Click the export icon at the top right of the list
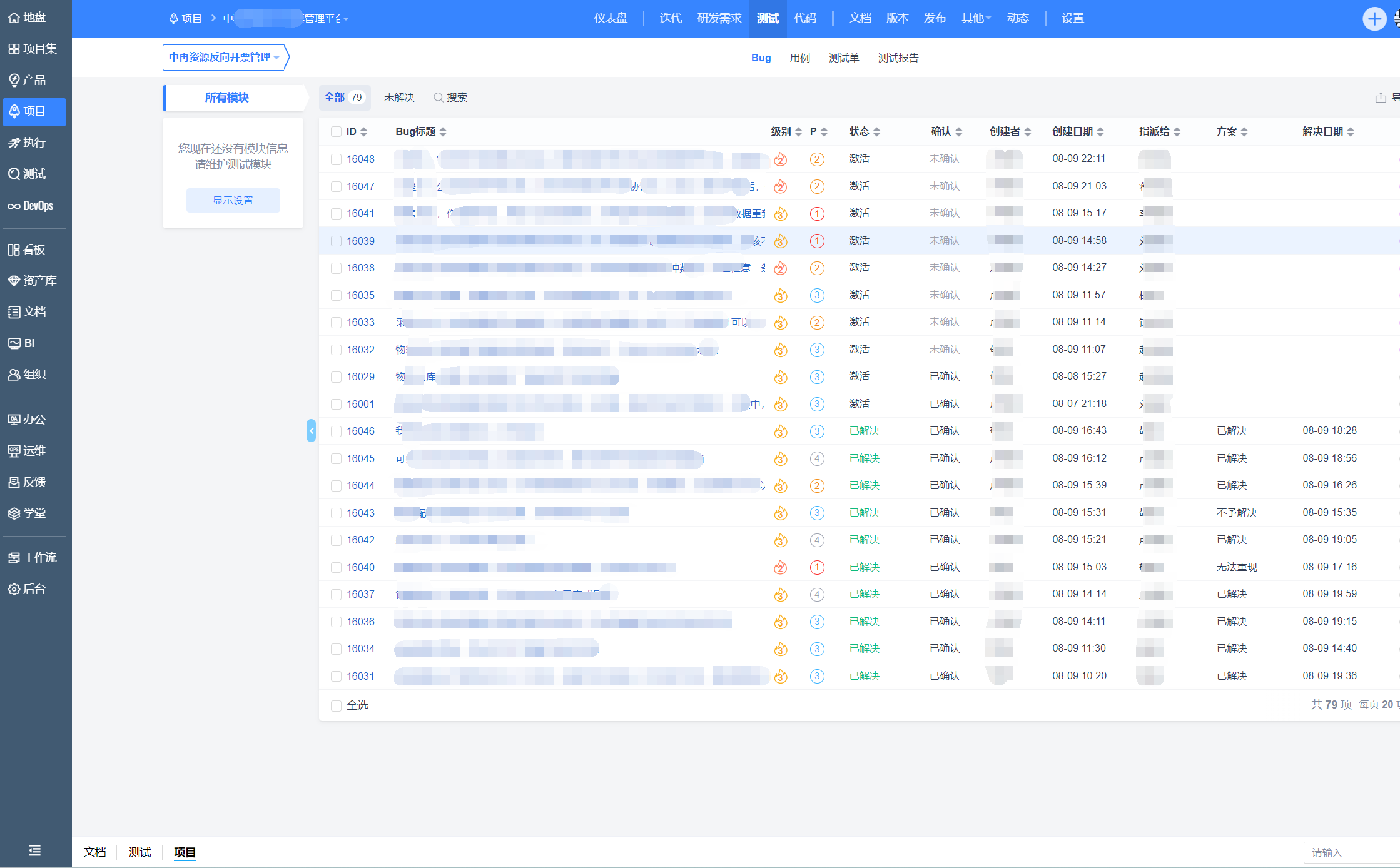 (x=1381, y=98)
